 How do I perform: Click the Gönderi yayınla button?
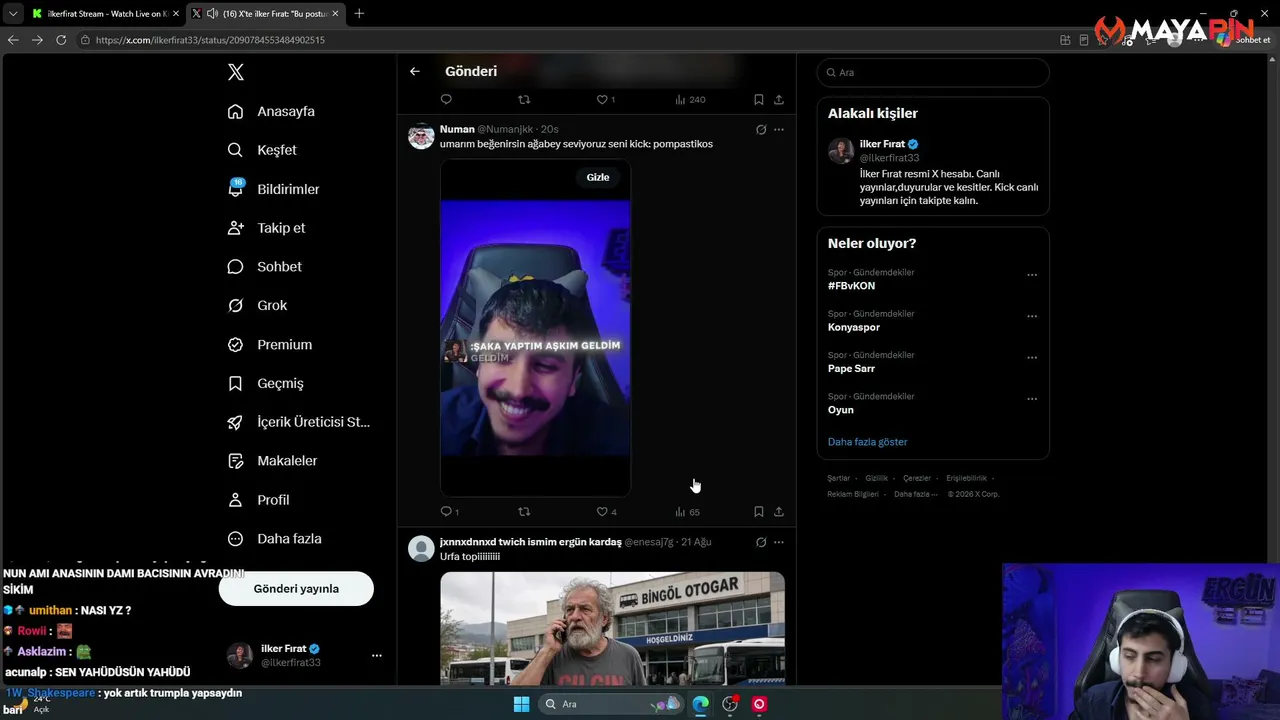(296, 589)
